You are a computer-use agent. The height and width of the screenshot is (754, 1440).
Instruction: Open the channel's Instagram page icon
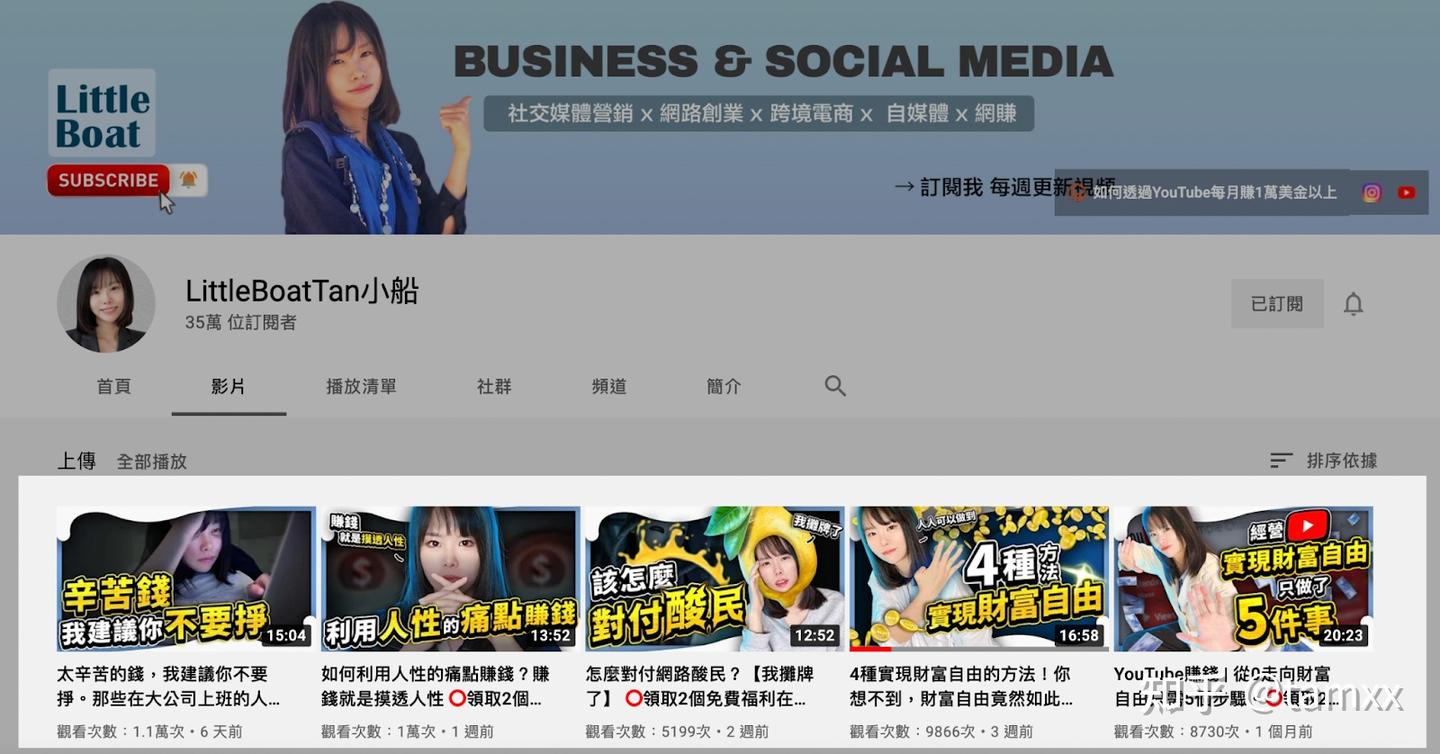click(x=1372, y=192)
